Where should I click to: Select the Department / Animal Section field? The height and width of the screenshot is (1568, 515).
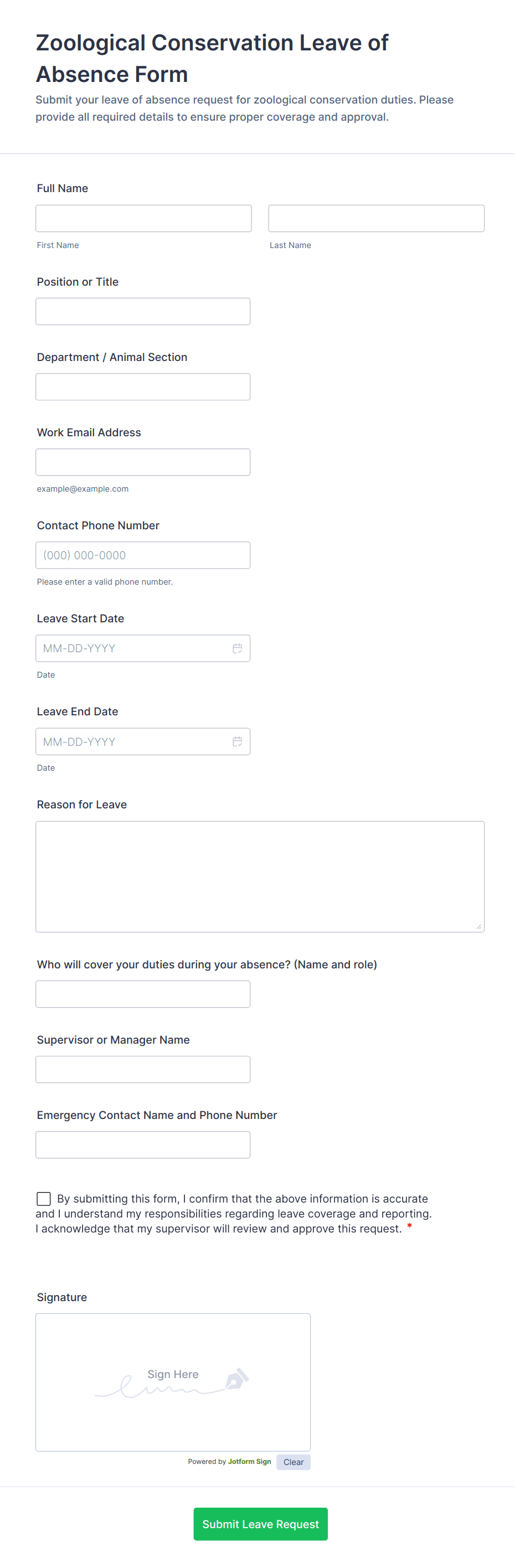143,387
